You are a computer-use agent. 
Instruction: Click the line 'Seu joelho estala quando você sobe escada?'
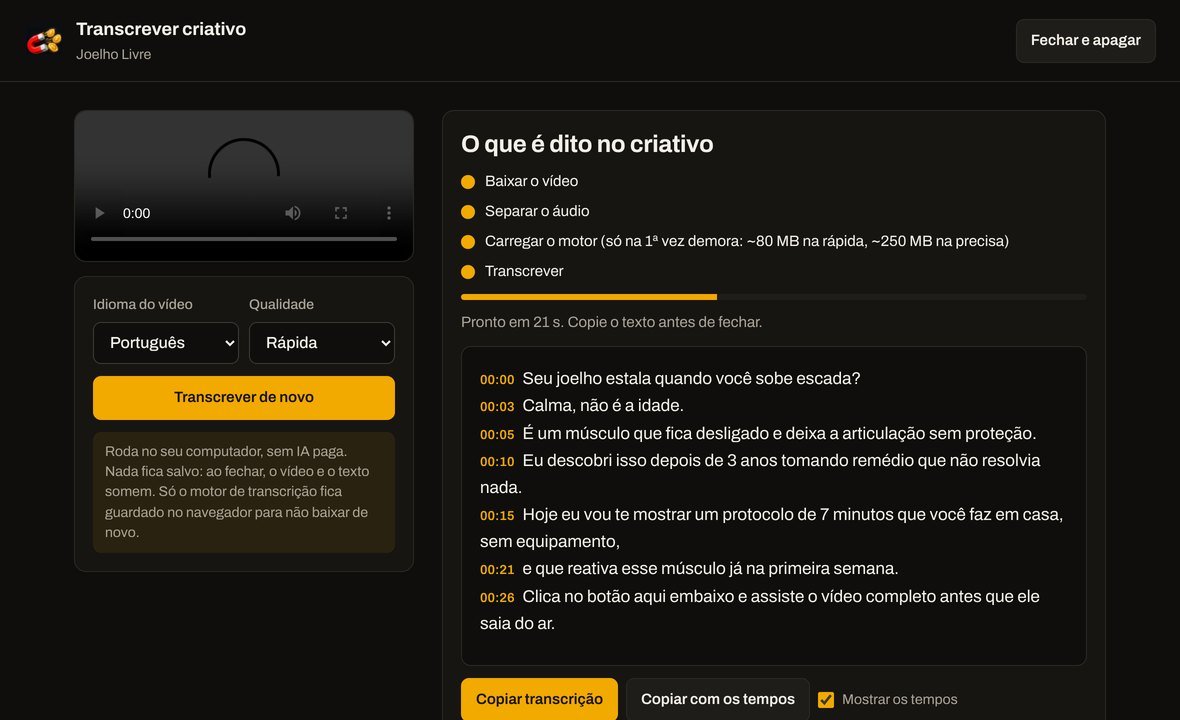691,378
